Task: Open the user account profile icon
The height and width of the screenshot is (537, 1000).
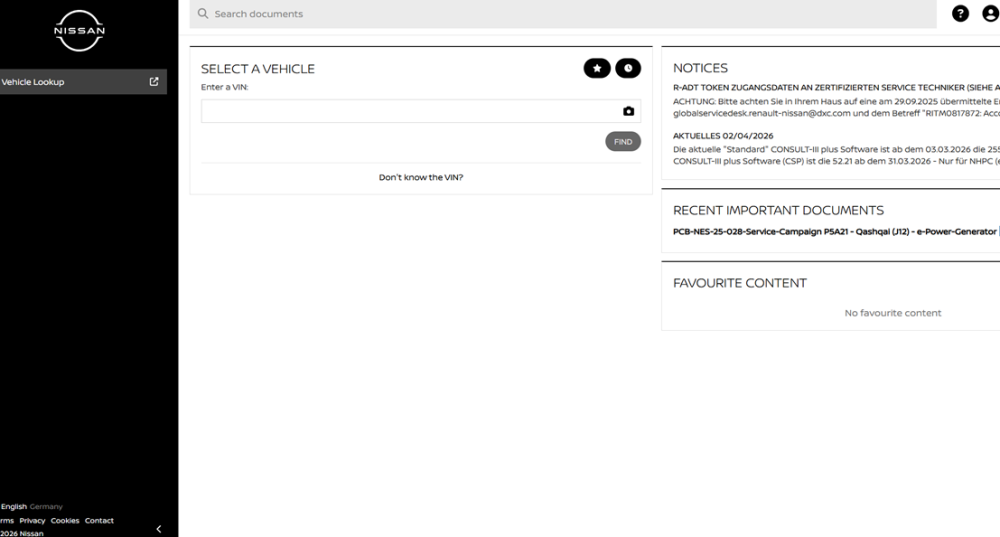Action: tap(990, 13)
